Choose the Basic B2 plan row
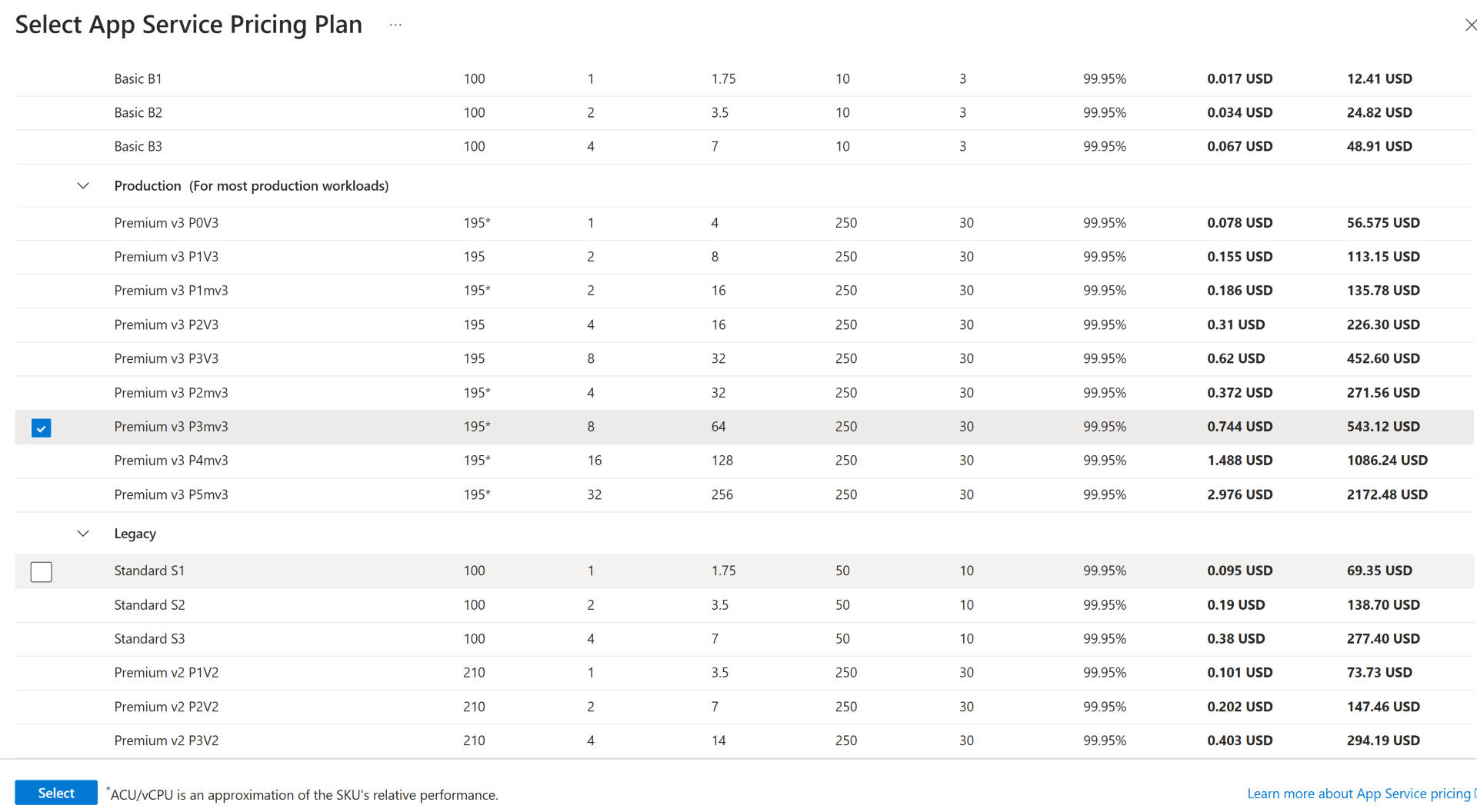Screen dimensions: 1477x812 [138, 113]
